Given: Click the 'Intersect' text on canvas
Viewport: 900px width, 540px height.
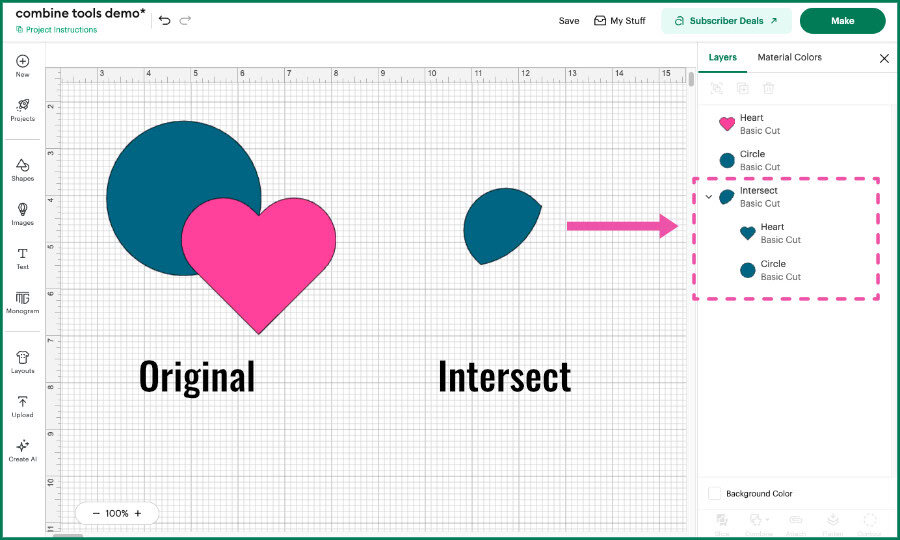Looking at the screenshot, I should click(x=505, y=377).
